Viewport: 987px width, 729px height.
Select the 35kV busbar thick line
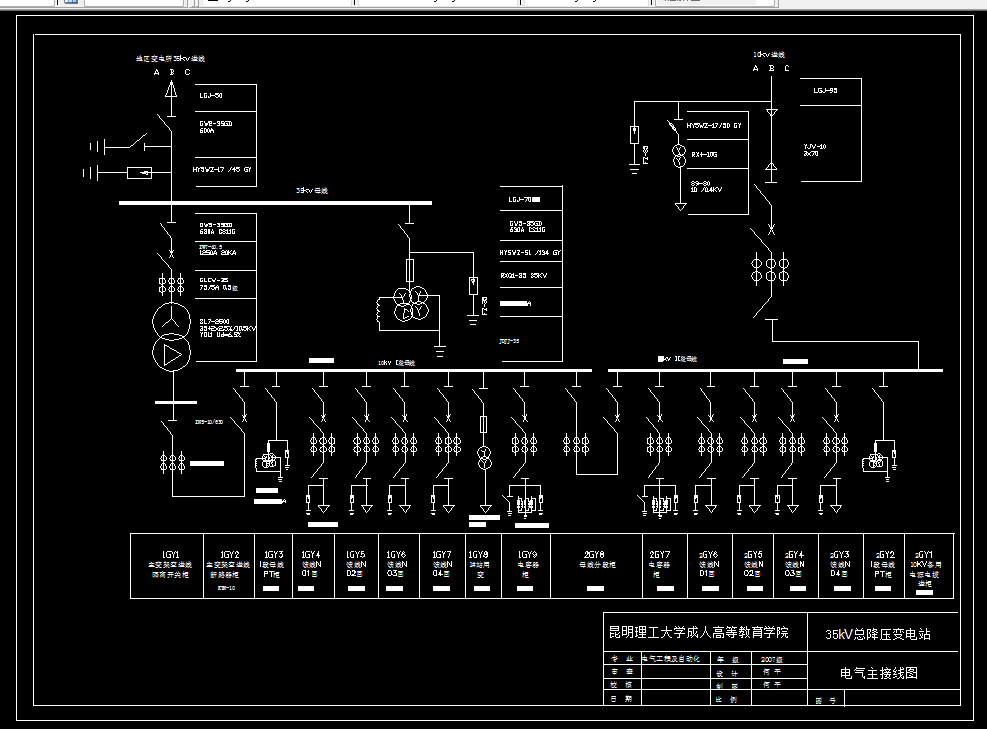[275, 203]
